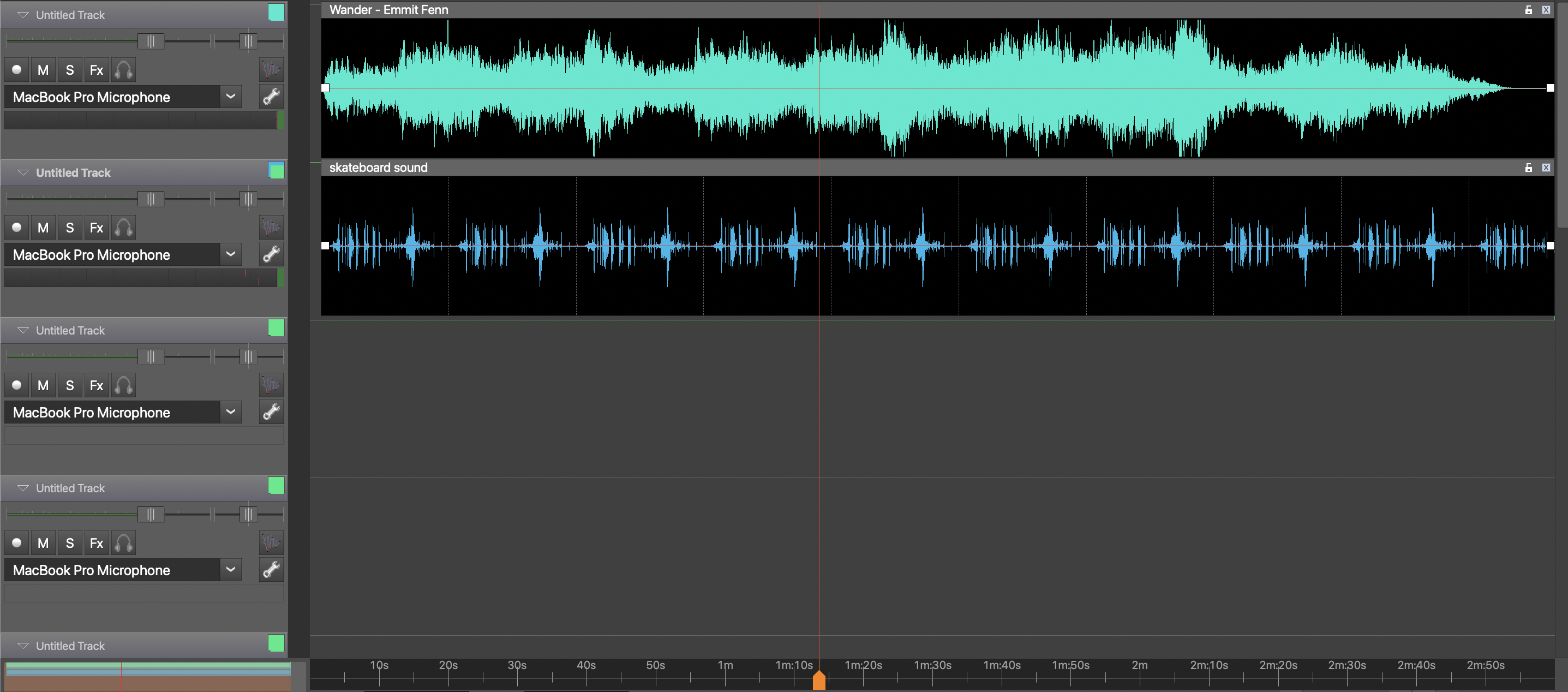The image size is (1568, 692).
Task: Solo the fourth track with S
Action: click(x=70, y=543)
